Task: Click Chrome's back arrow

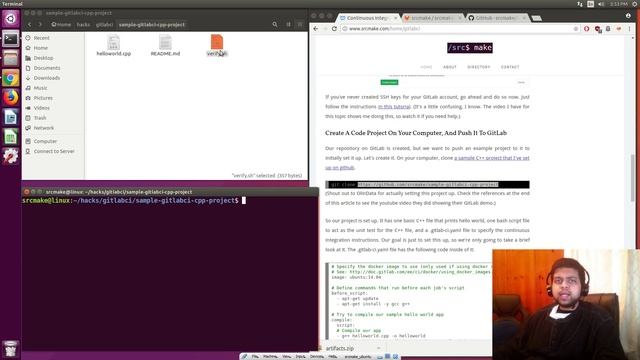Action: 316,29
